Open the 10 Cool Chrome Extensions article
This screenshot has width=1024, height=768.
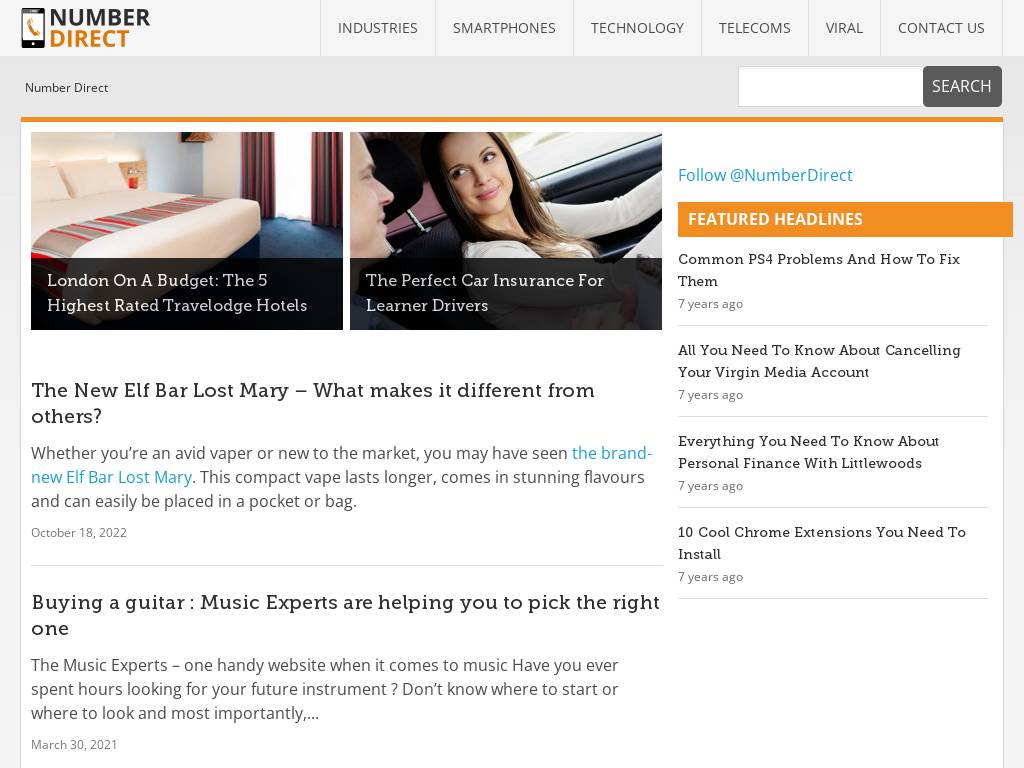[x=822, y=543]
